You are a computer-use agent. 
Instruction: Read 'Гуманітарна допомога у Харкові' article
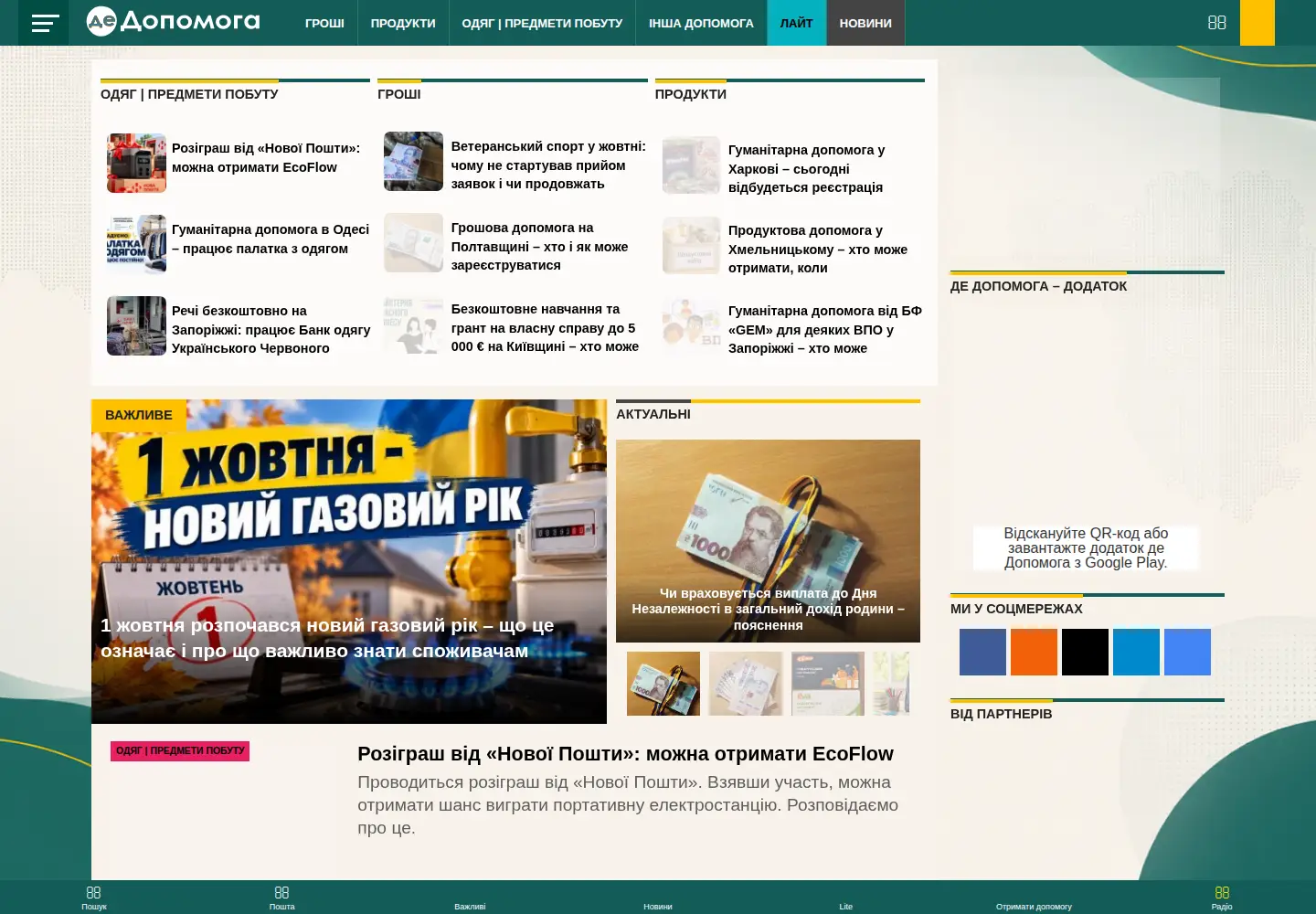[x=806, y=168]
